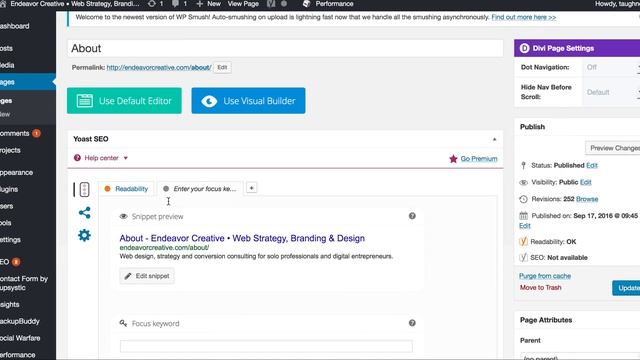Screen dimensions: 640x360
Task: Switch to the Readability tab
Action: coord(127,189)
